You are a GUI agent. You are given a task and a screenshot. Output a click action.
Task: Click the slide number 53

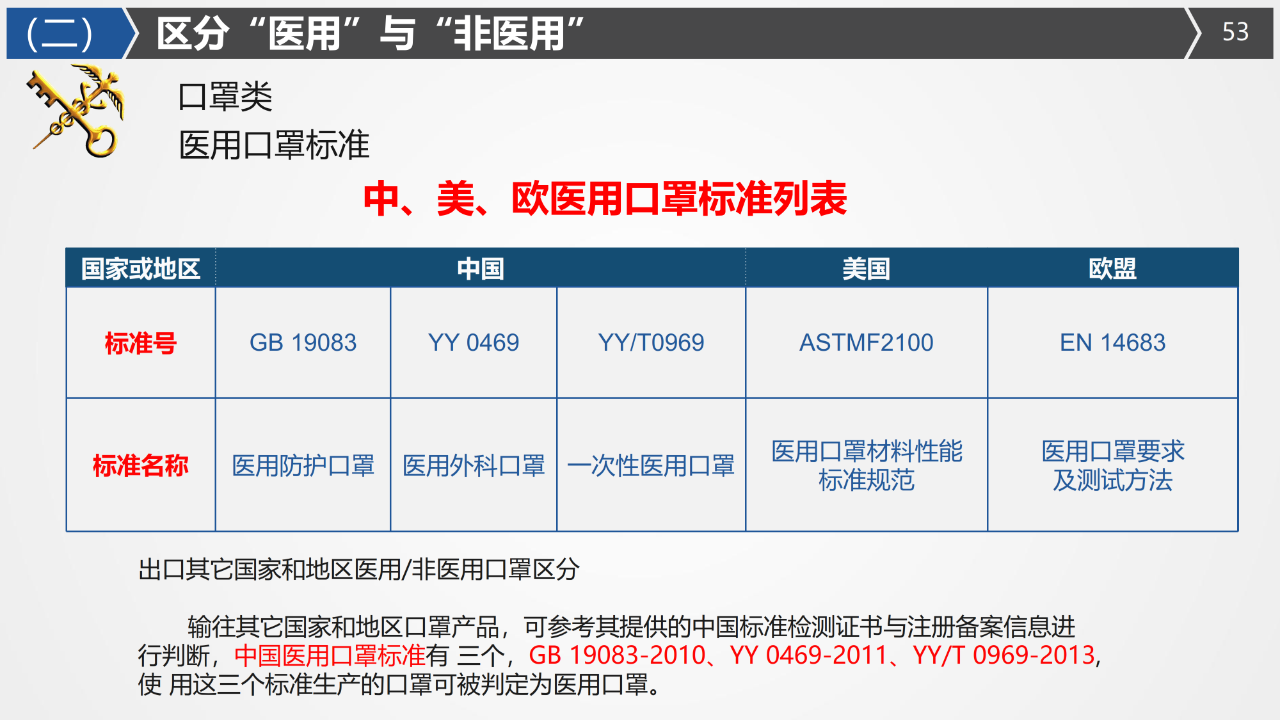[x=1236, y=32]
